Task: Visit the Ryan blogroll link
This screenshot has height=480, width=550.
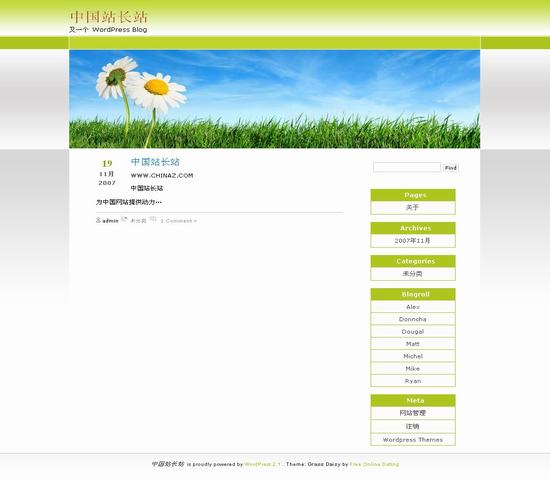Action: coord(413,381)
